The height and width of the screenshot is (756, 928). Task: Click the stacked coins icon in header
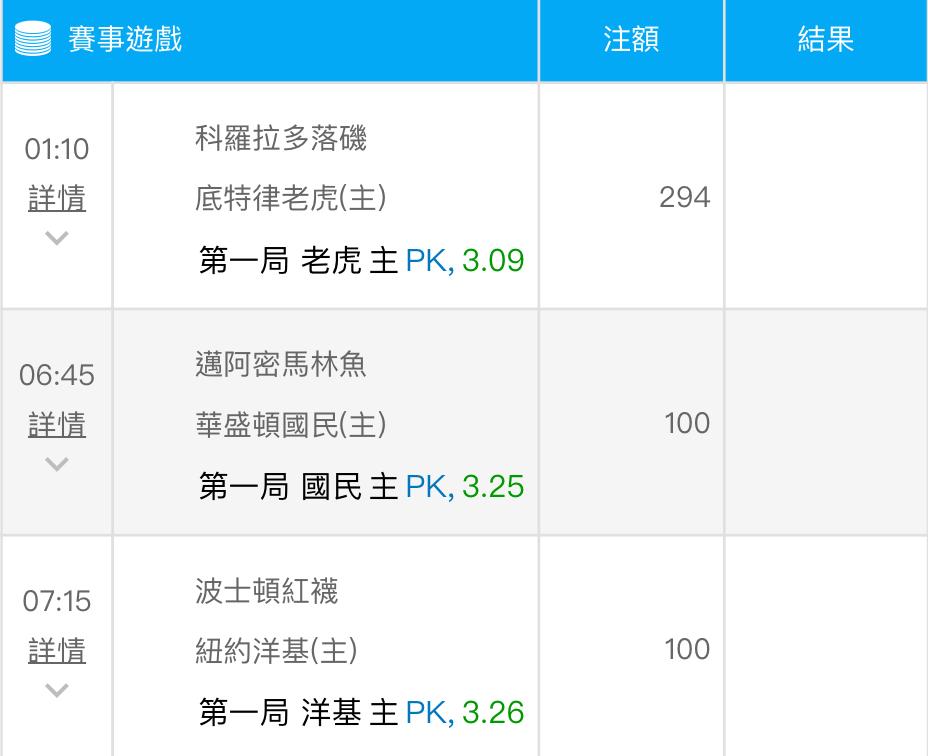(x=33, y=41)
